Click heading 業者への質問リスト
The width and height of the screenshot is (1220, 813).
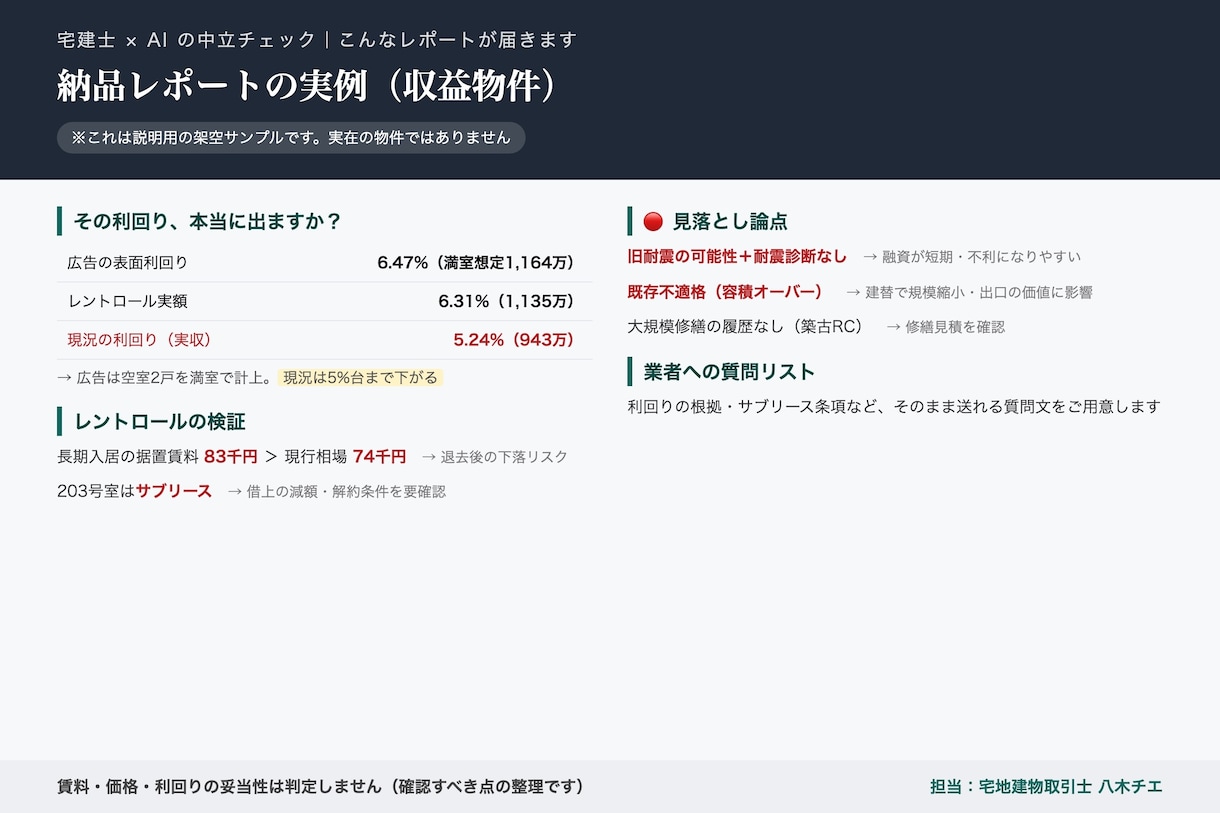click(729, 371)
